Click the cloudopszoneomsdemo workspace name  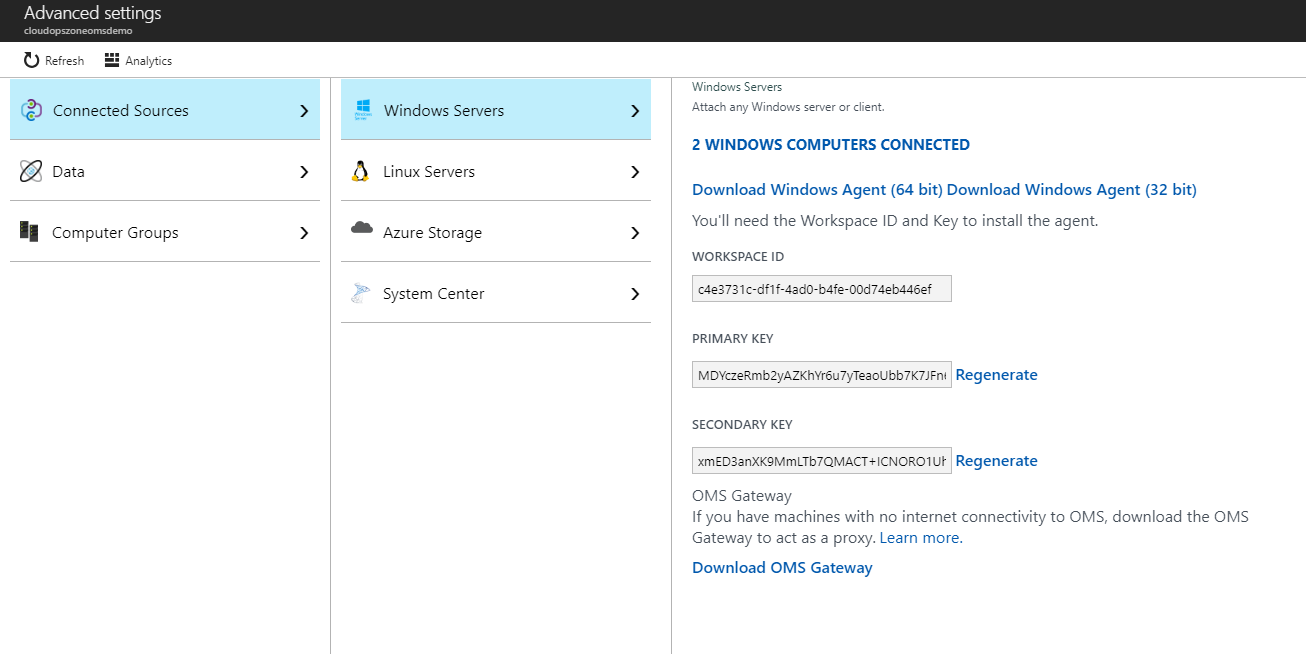pyautogui.click(x=78, y=30)
